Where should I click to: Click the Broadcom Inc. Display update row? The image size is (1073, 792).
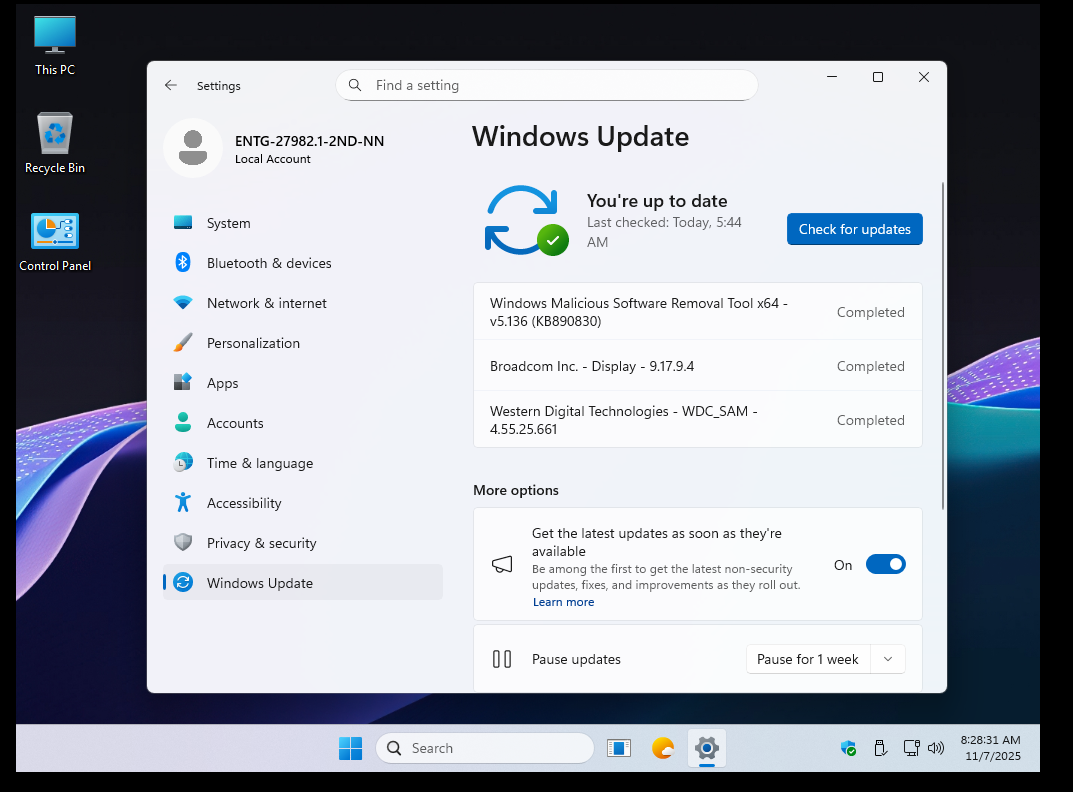(697, 366)
